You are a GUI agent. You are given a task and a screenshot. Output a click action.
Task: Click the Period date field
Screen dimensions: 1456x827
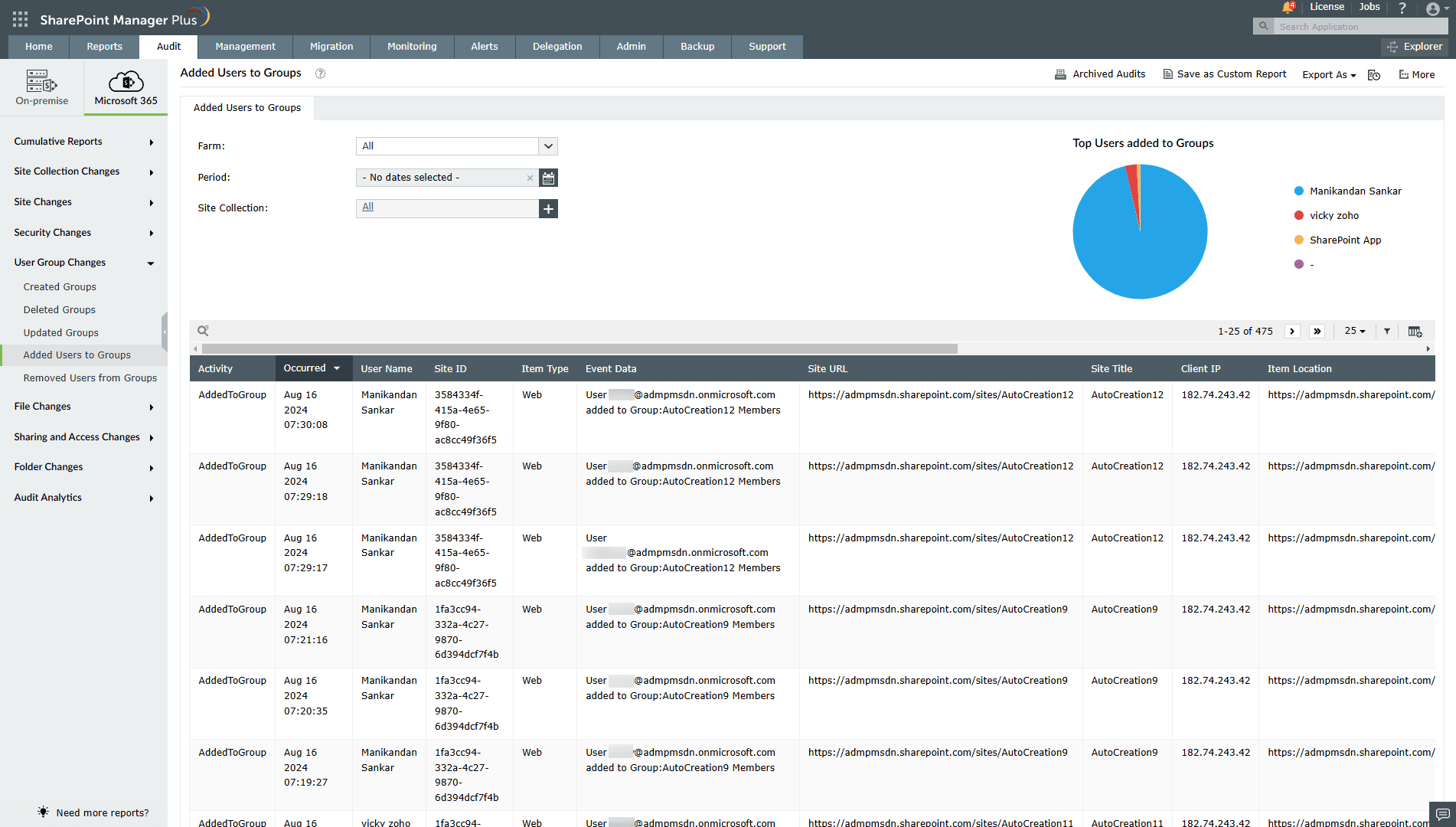447,178
